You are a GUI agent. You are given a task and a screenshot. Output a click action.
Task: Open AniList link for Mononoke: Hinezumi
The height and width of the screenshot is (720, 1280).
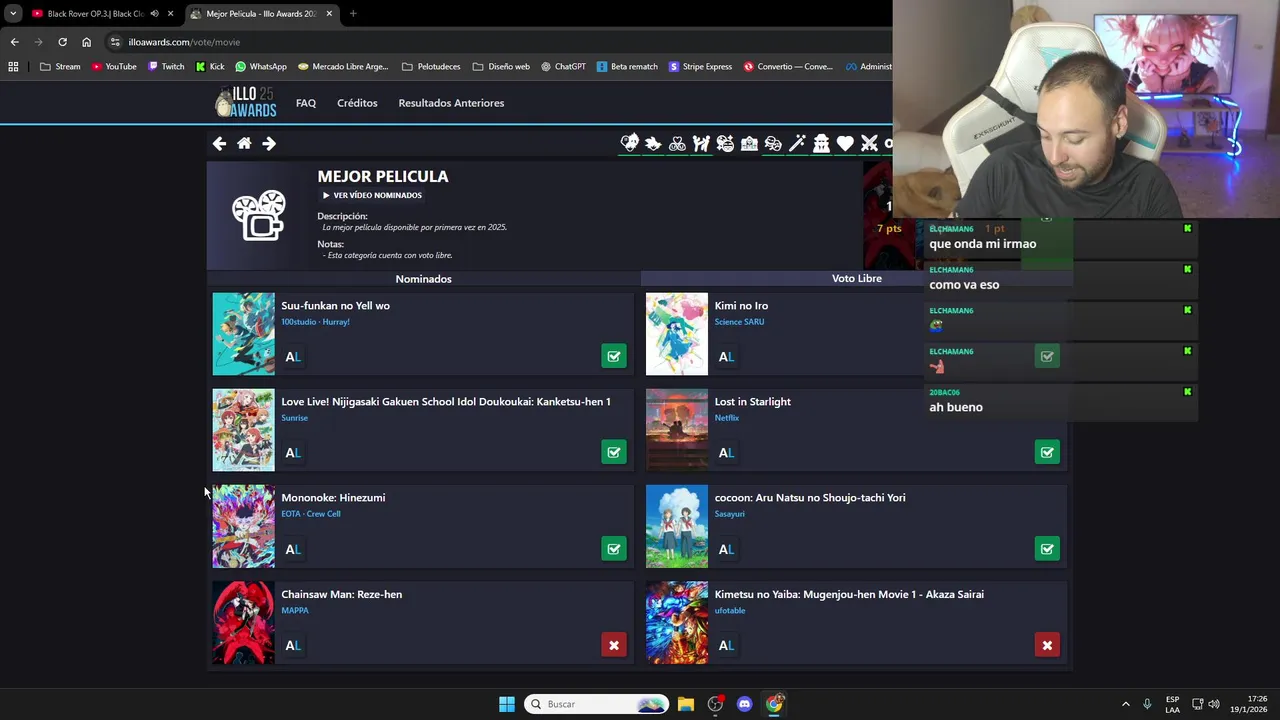tap(293, 549)
